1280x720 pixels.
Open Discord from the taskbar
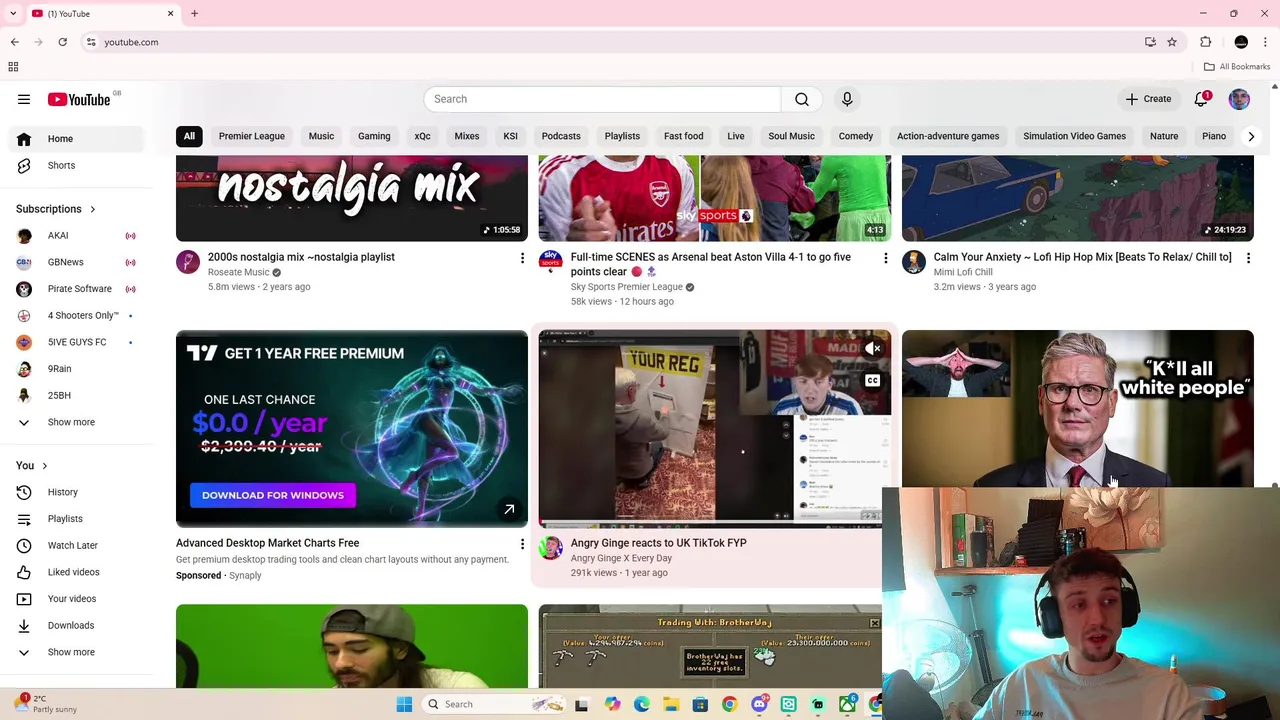(x=759, y=704)
